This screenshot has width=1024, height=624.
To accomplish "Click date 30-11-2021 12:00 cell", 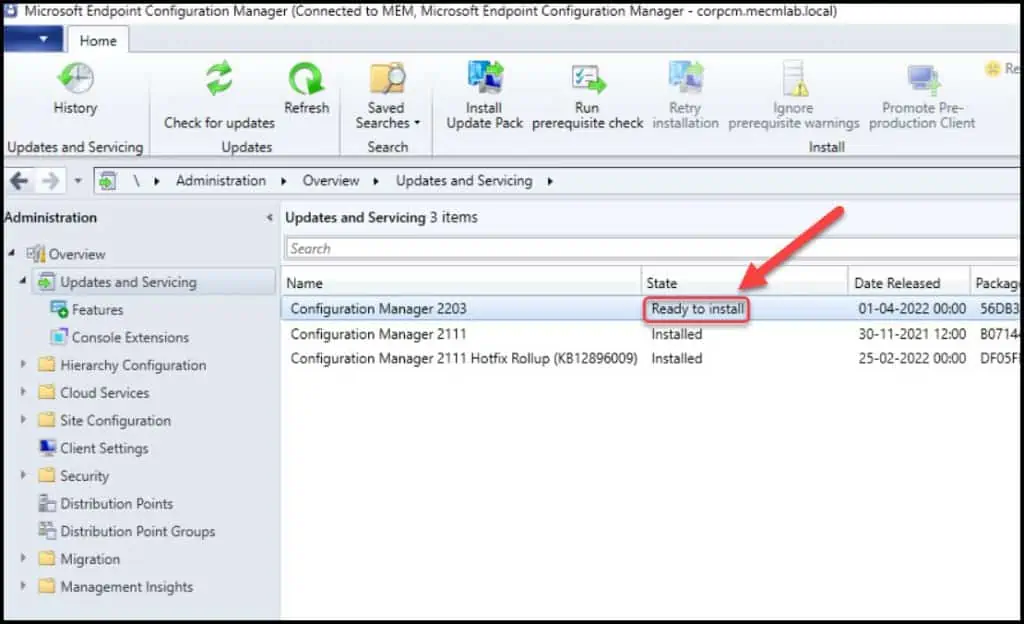I will tap(912, 334).
